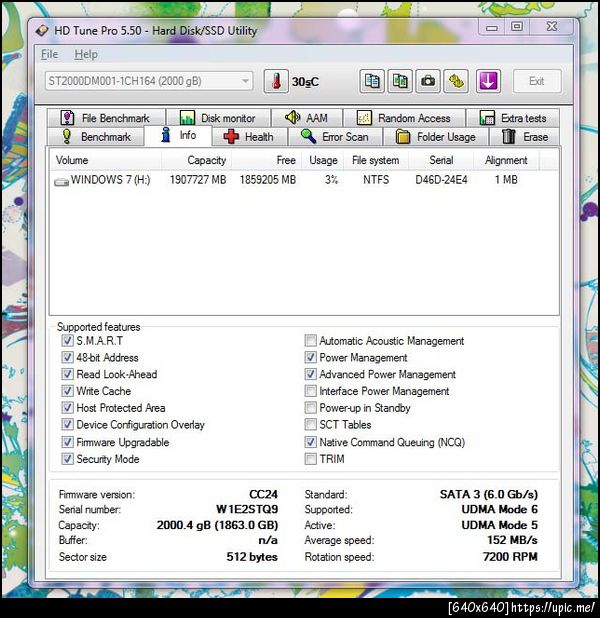Maximize the HD Tune Pro window
600x618 pixels.
[x=517, y=27]
